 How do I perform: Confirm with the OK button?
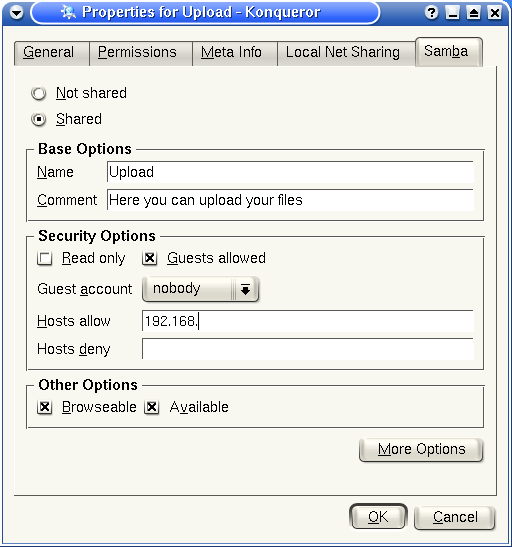[x=378, y=517]
